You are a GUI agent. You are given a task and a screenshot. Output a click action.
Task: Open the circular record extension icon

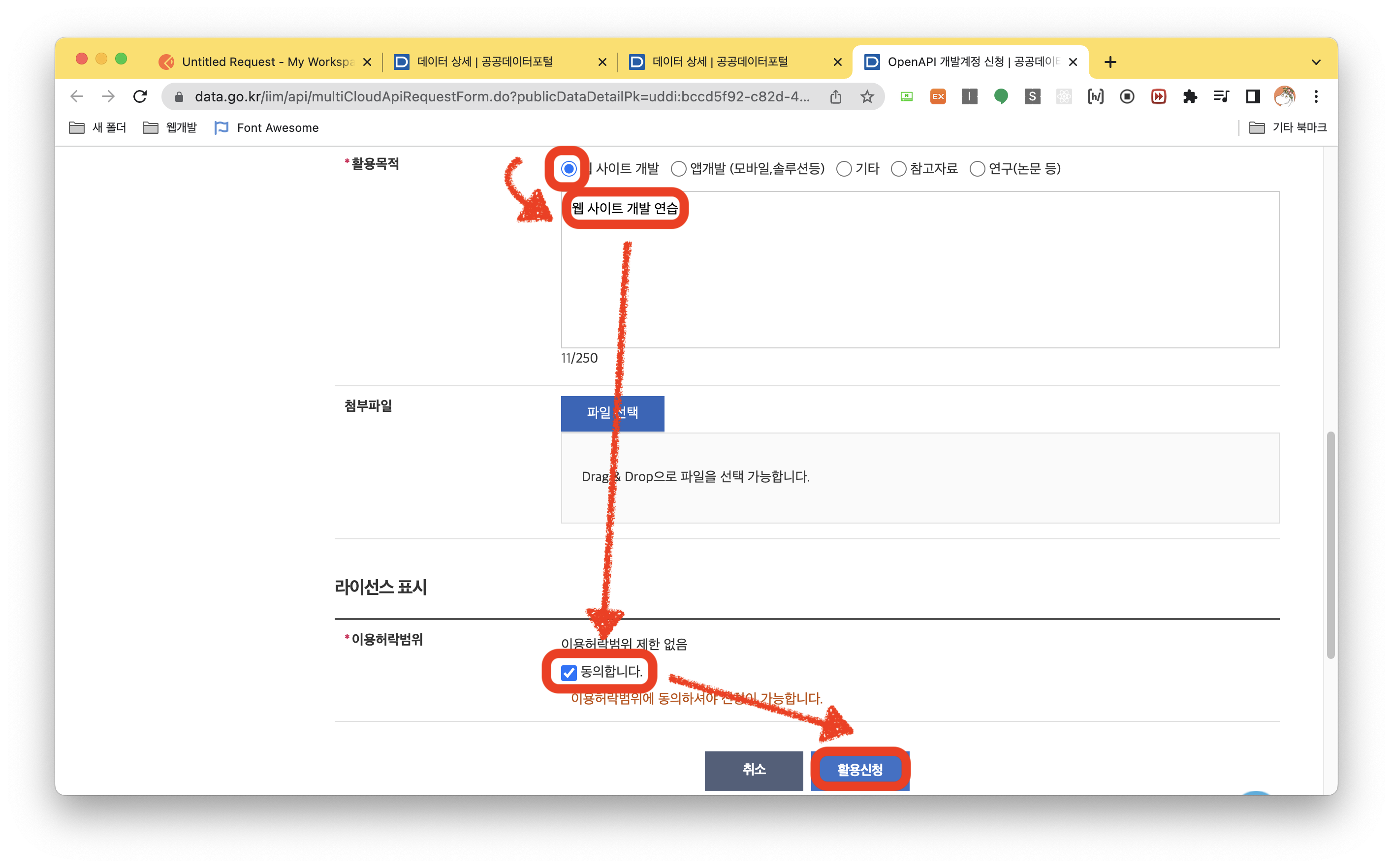coord(1127,96)
